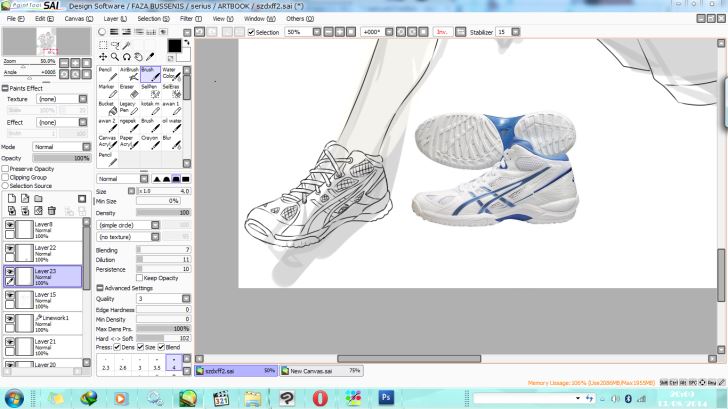Image resolution: width=728 pixels, height=409 pixels.
Task: Select the 2.6 brush size preset
Action: tap(123, 364)
